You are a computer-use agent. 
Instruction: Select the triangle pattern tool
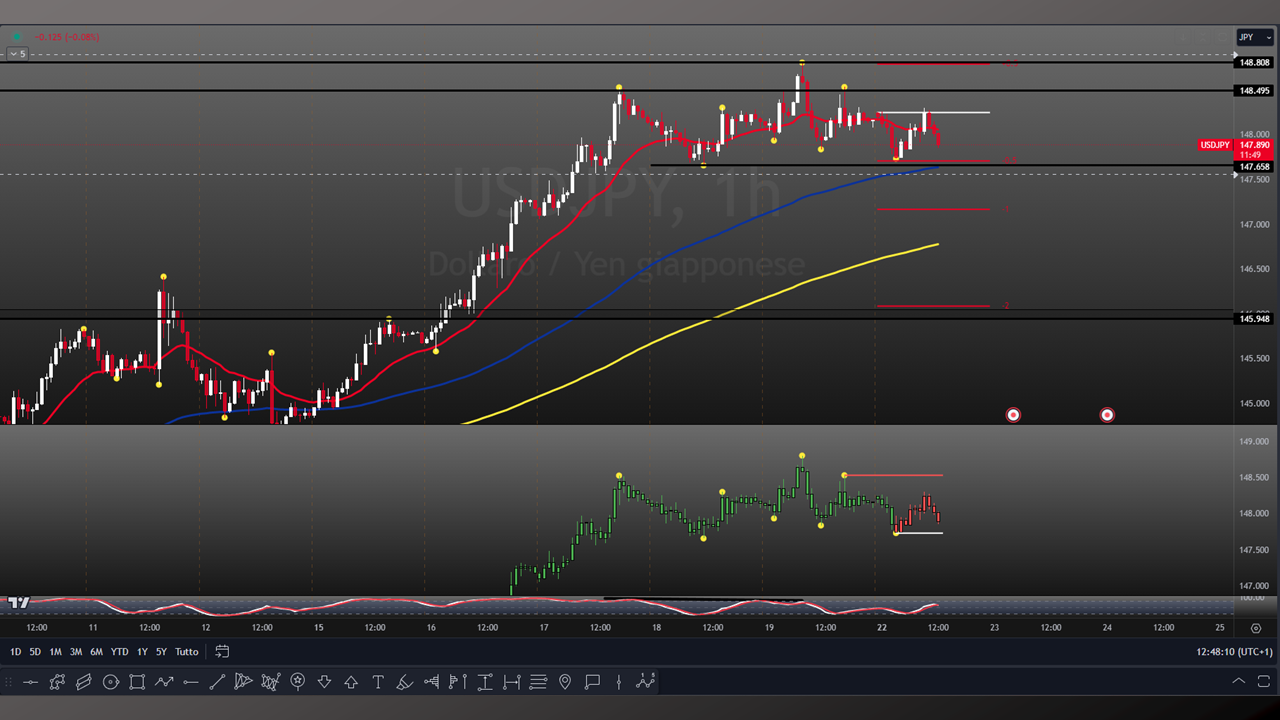coord(244,682)
